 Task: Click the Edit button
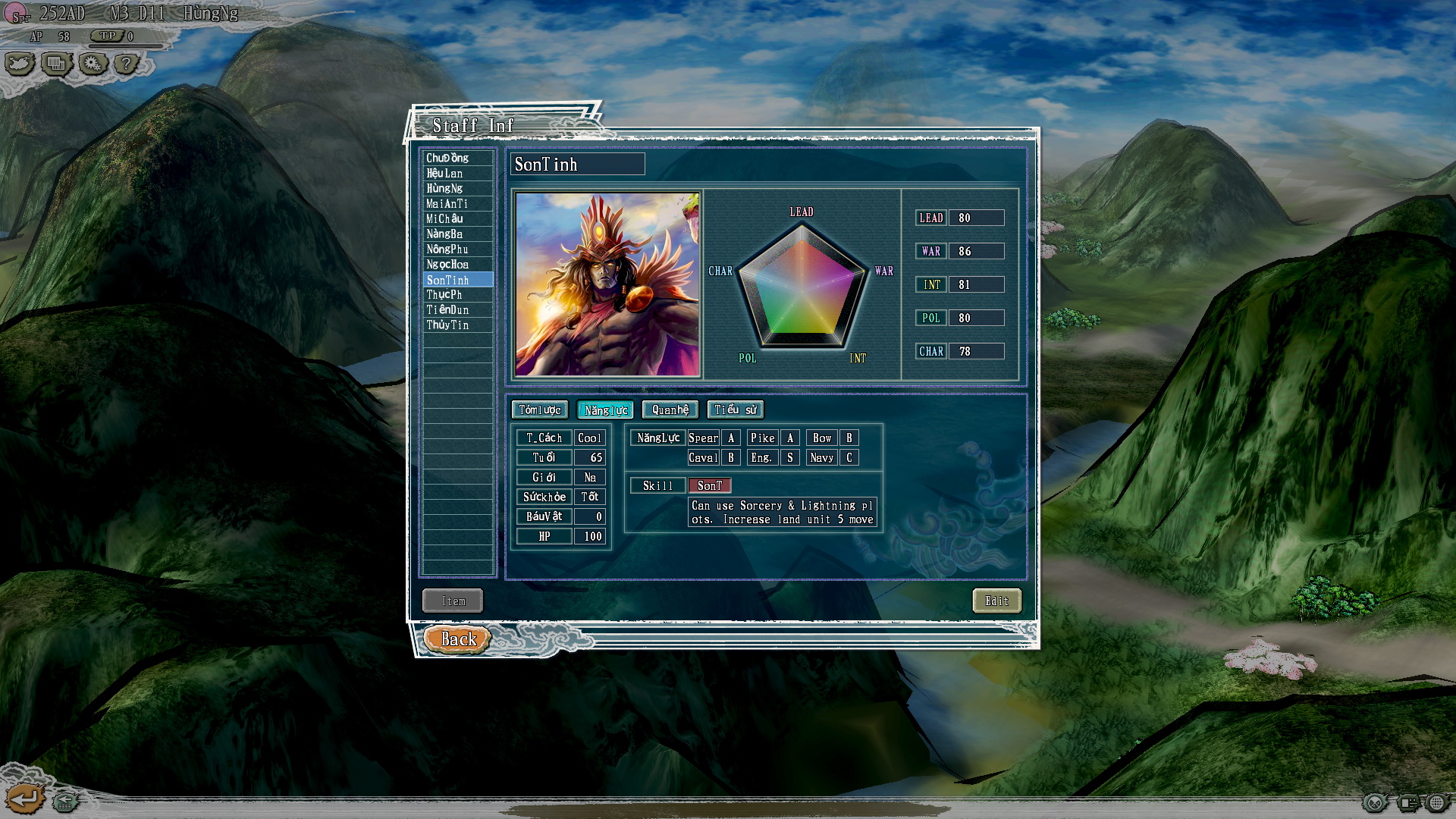pyautogui.click(x=996, y=601)
